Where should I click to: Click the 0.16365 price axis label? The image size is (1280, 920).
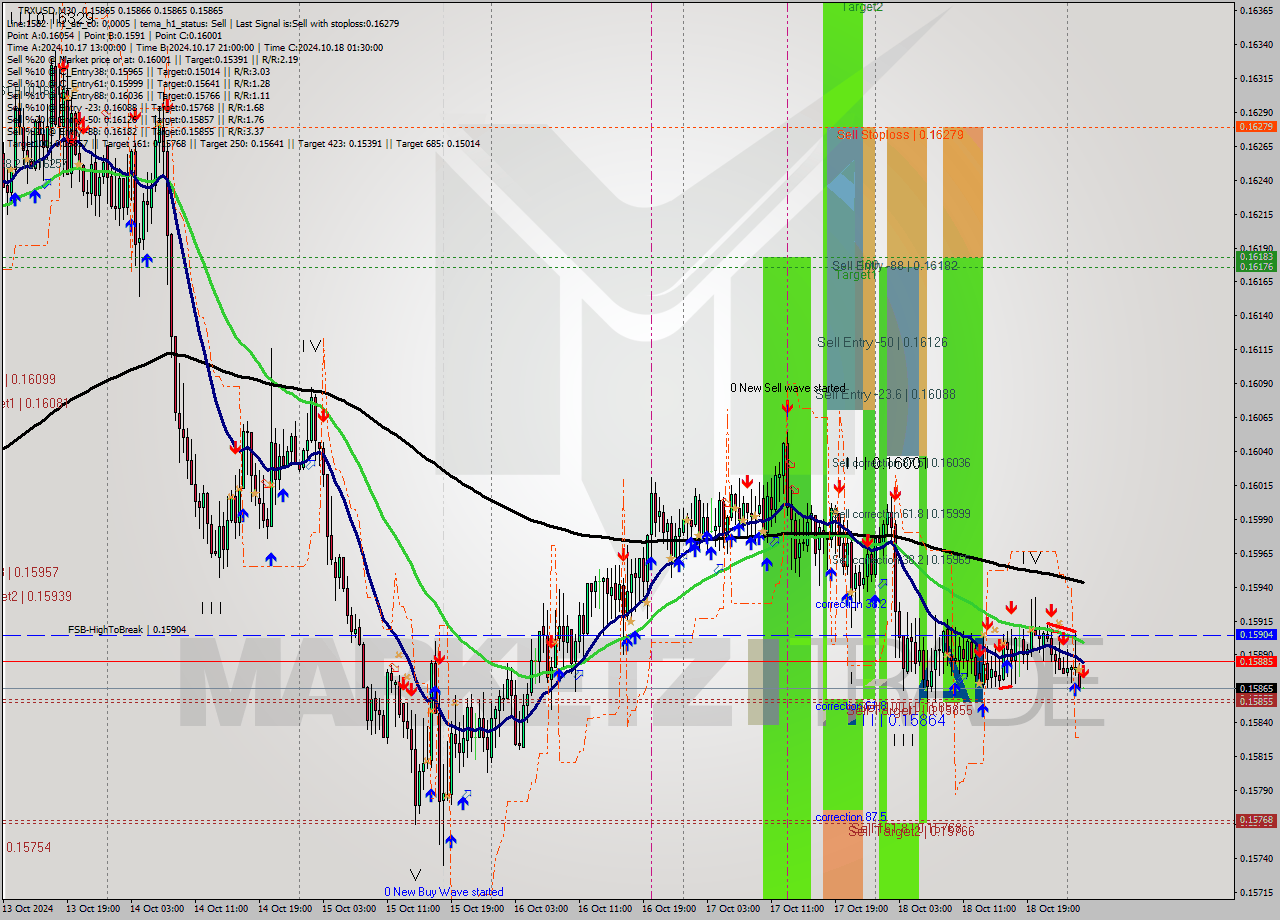click(x=1255, y=10)
